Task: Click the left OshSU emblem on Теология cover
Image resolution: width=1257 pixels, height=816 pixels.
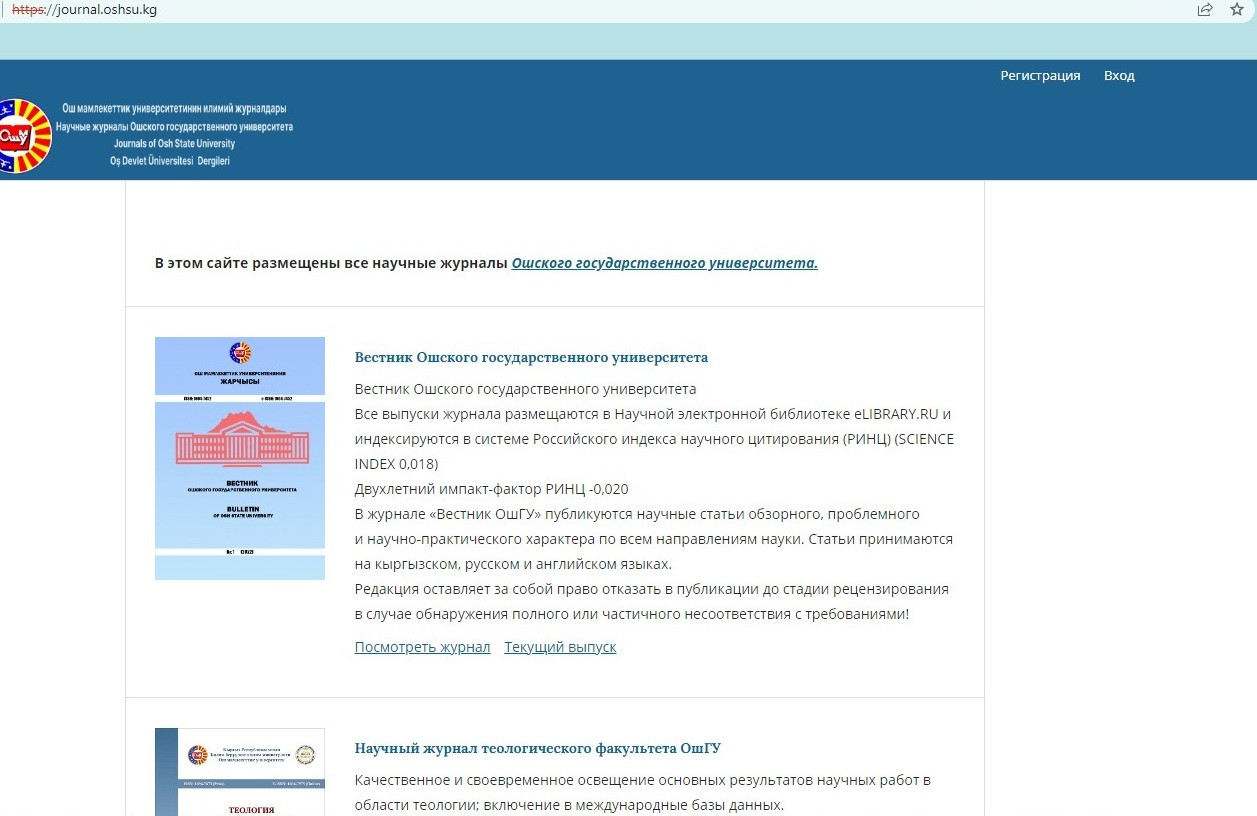Action: pyautogui.click(x=197, y=754)
